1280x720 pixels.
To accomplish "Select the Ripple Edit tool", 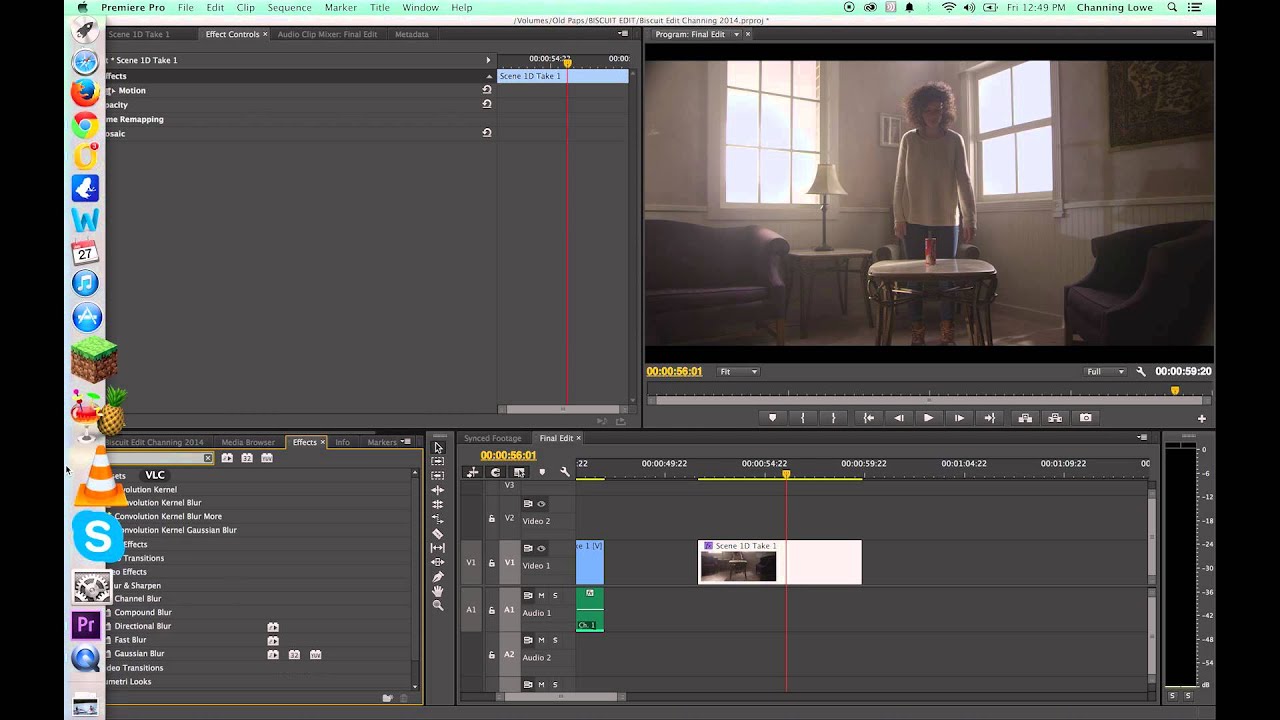I will click(x=438, y=490).
